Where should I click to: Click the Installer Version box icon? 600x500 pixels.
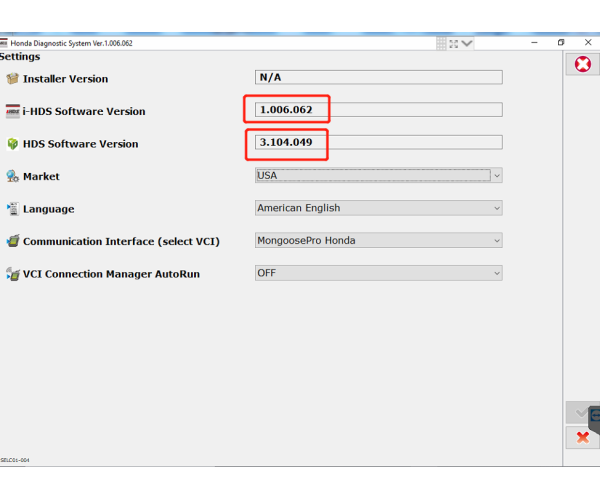tap(12, 78)
